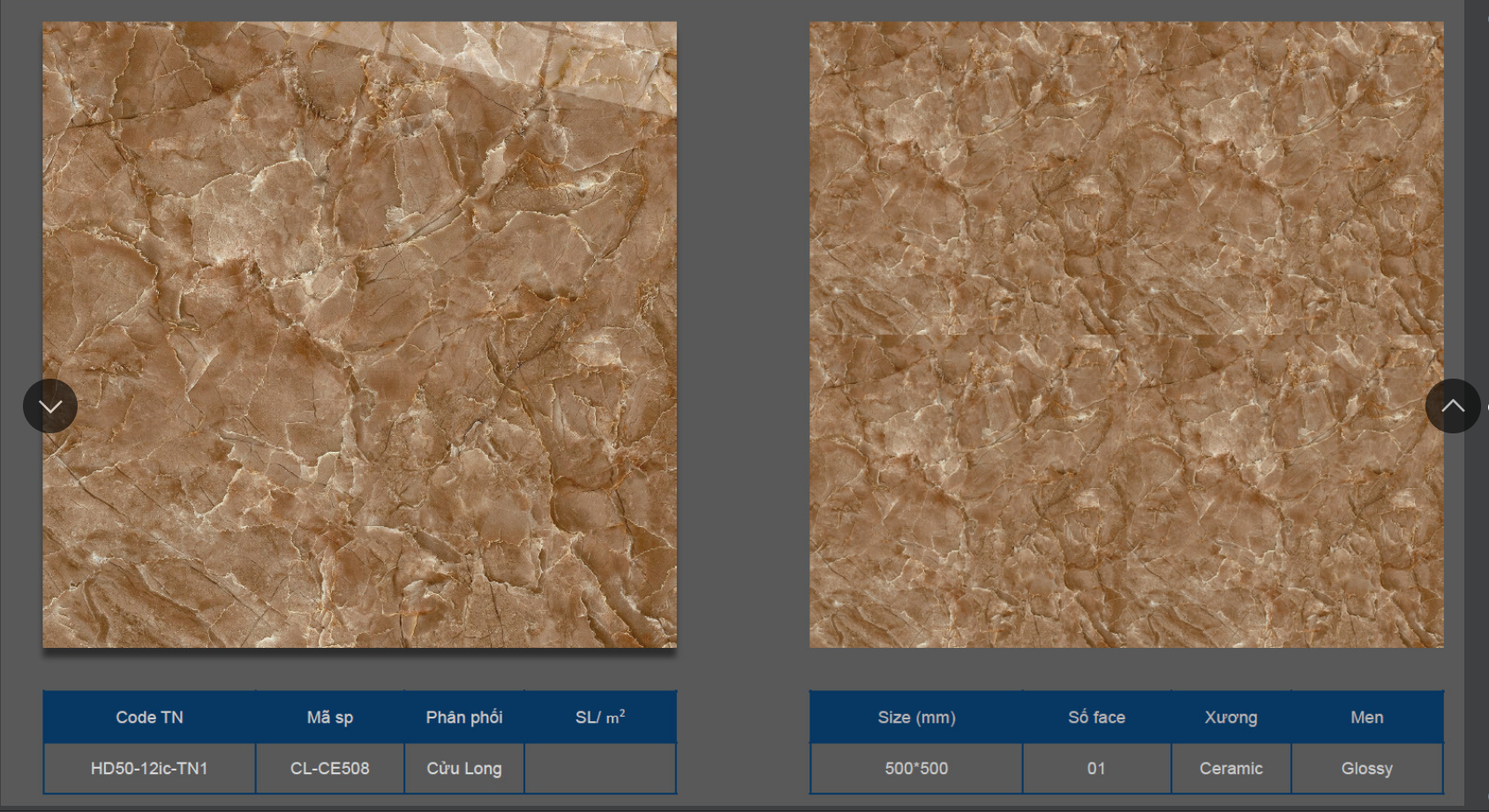This screenshot has height=812, width=1489.
Task: Select the 500*500 size cell
Action: [916, 768]
